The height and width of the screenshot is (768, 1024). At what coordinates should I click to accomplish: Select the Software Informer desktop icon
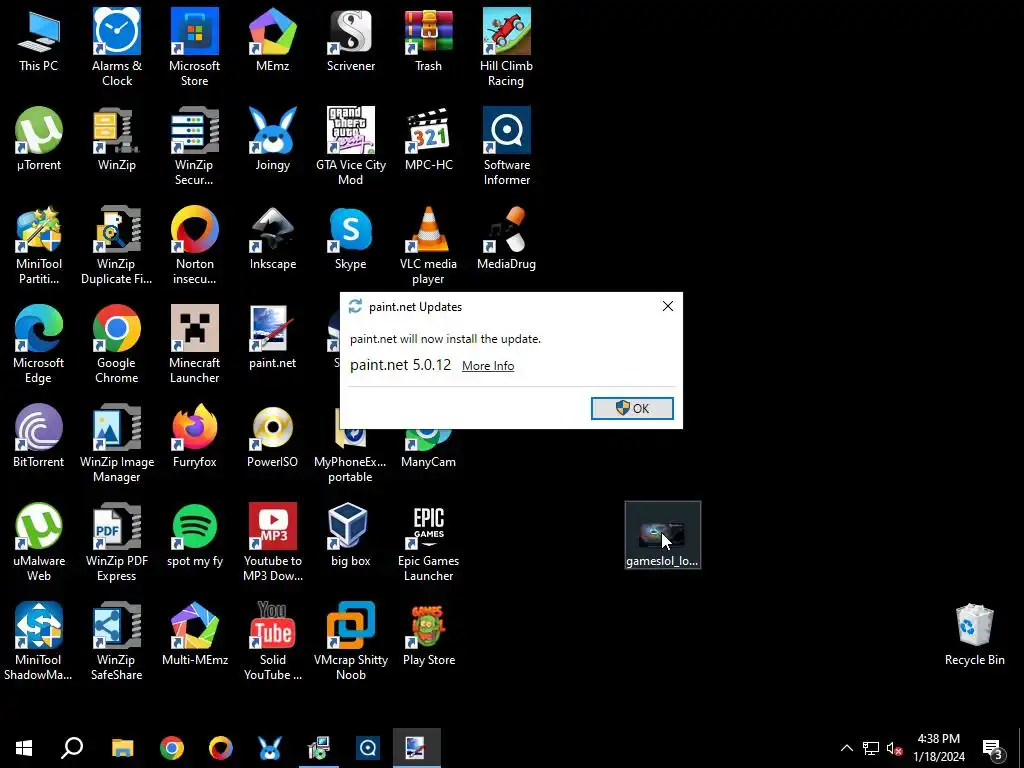[x=506, y=146]
